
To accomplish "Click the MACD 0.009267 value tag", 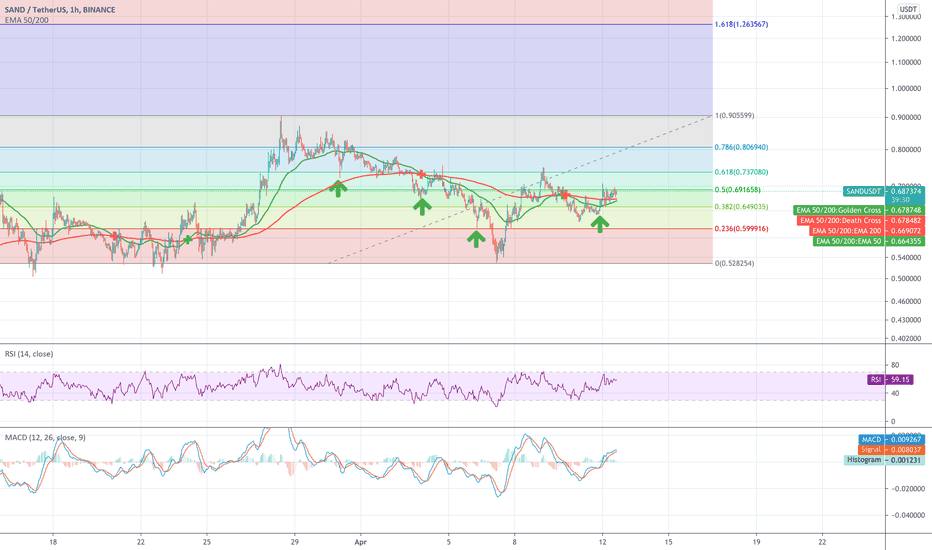I will [x=891, y=439].
